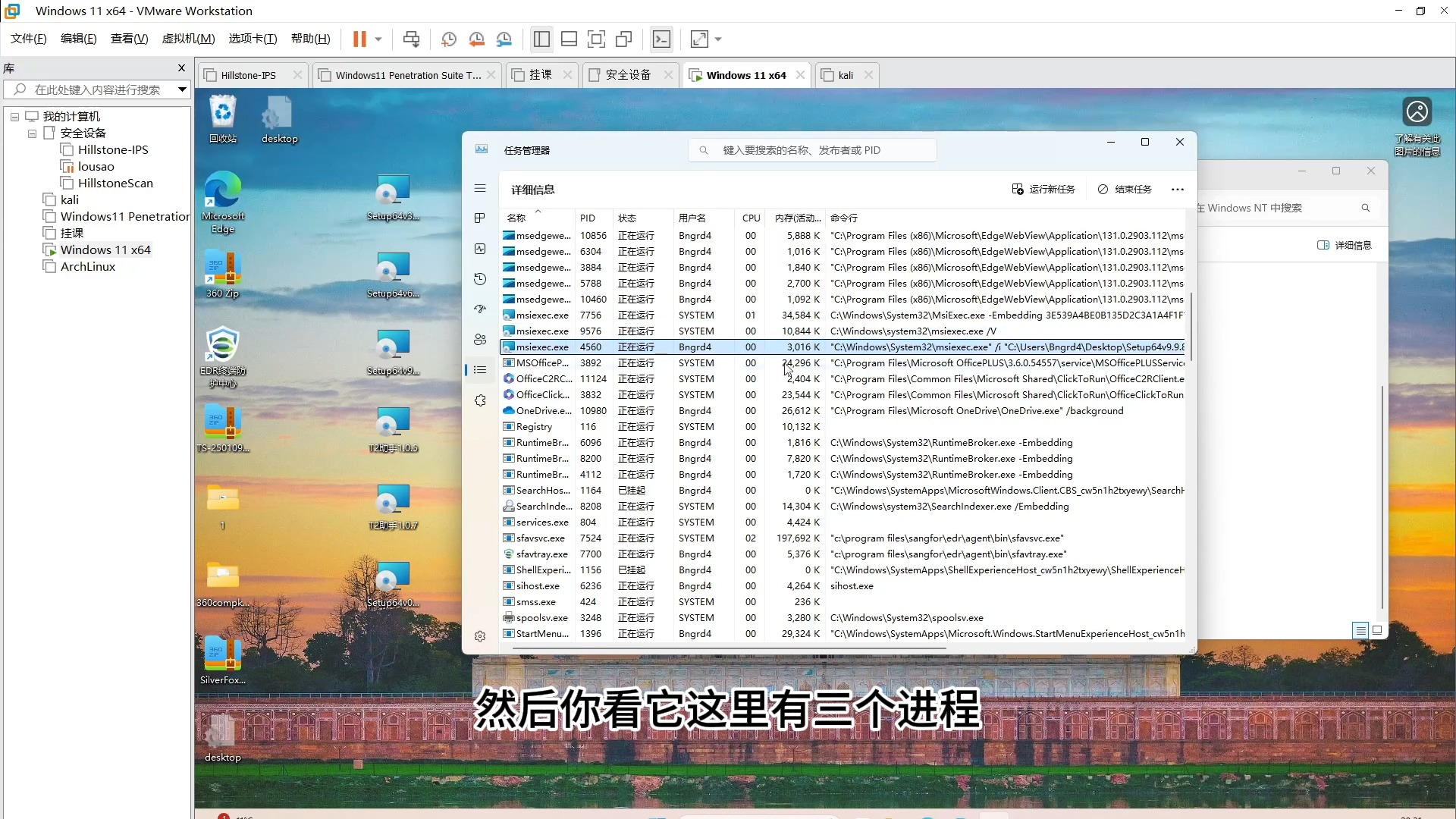Sort by the 名称 column header
This screenshot has height=819, width=1456.
pyautogui.click(x=537, y=218)
